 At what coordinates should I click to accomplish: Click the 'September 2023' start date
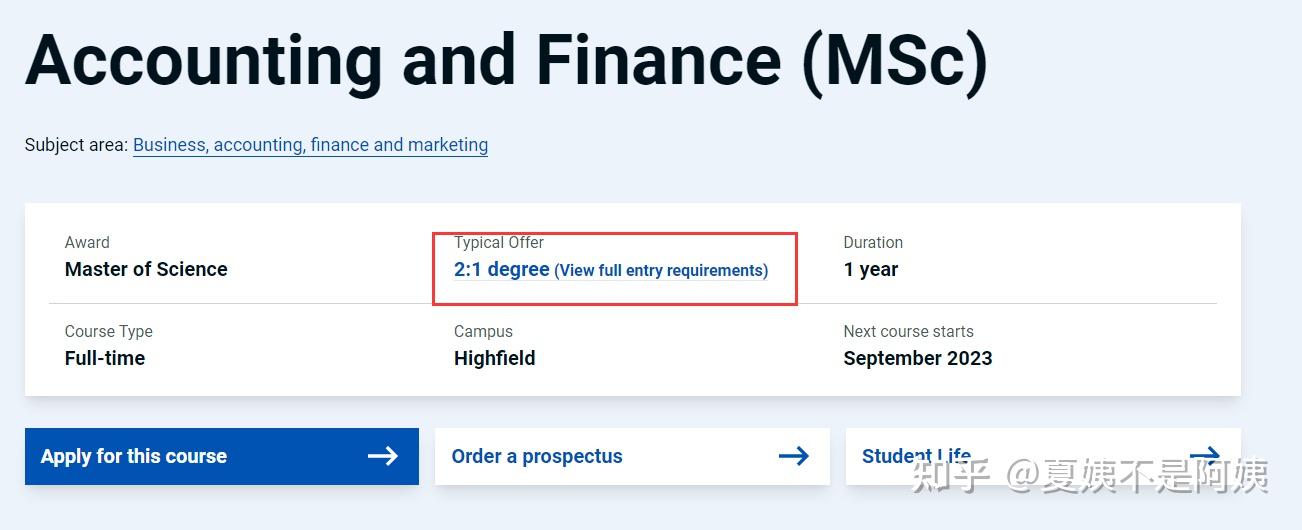tap(917, 358)
